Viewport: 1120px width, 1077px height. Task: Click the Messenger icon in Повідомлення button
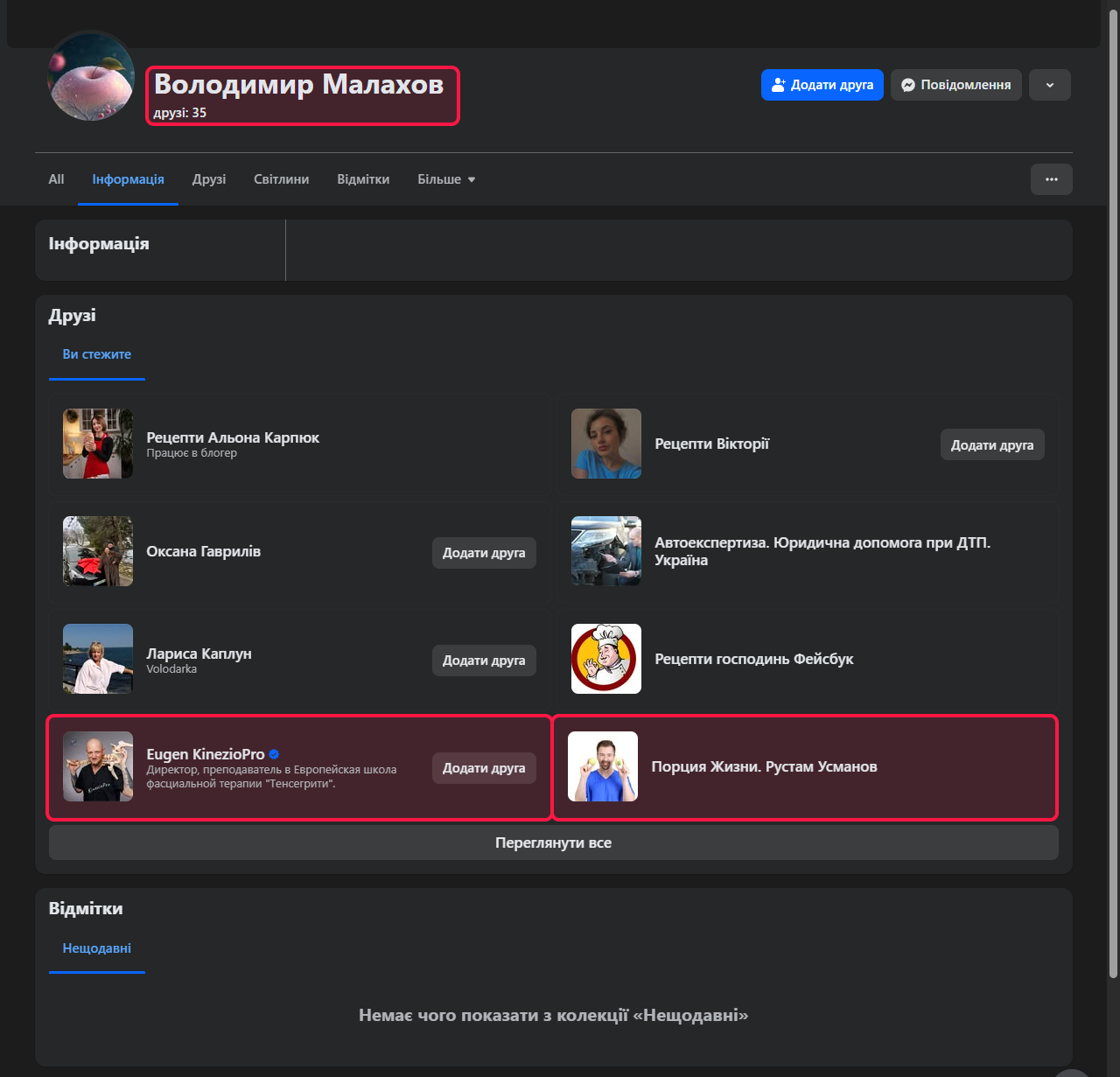pyautogui.click(x=908, y=85)
